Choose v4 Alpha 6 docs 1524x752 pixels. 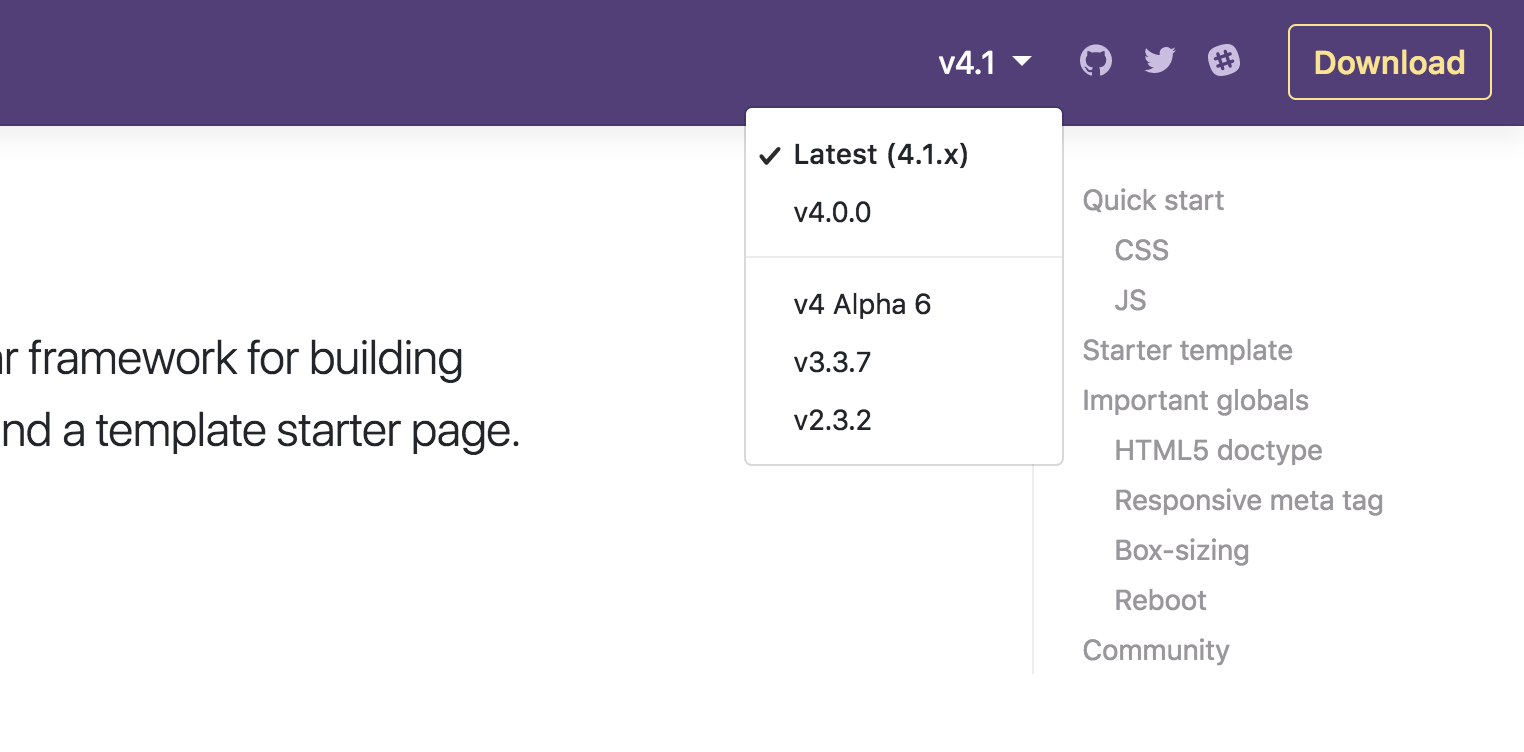(904, 305)
